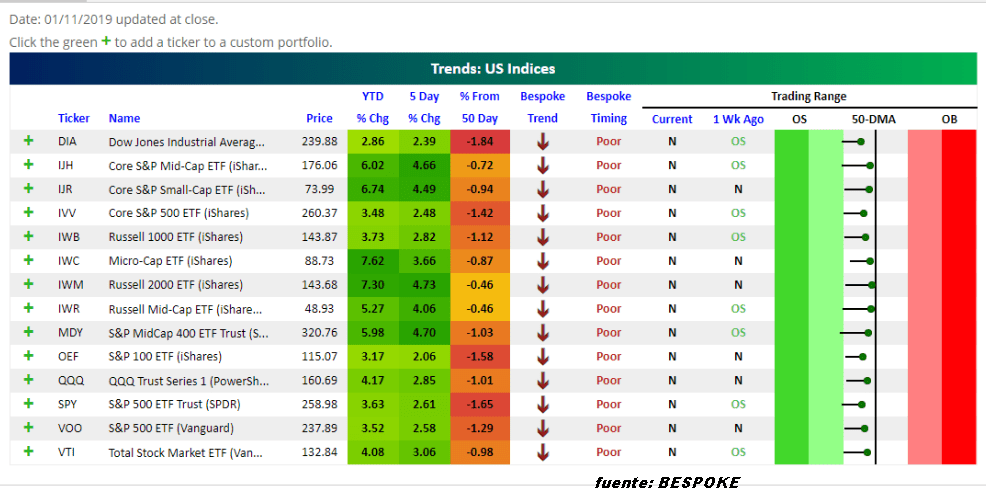Viewport: 986px width, 497px height.
Task: Click the 5 Day % Chg column header
Action: 424,108
